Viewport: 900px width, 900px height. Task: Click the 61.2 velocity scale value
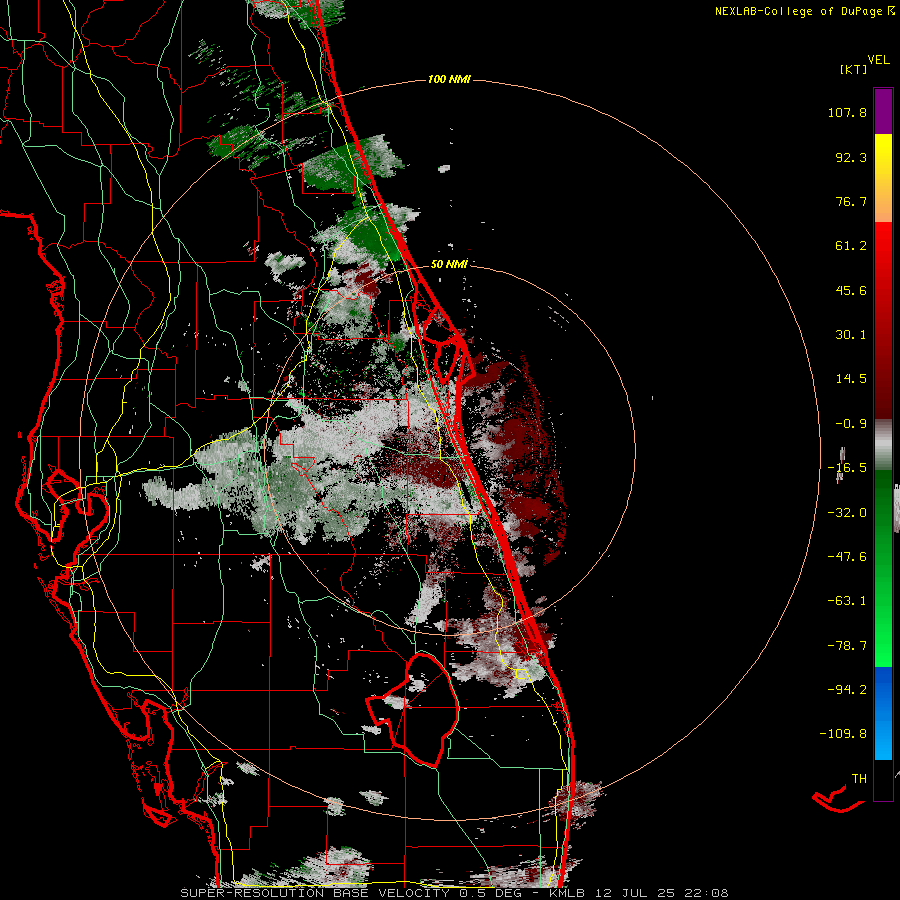[x=851, y=246]
